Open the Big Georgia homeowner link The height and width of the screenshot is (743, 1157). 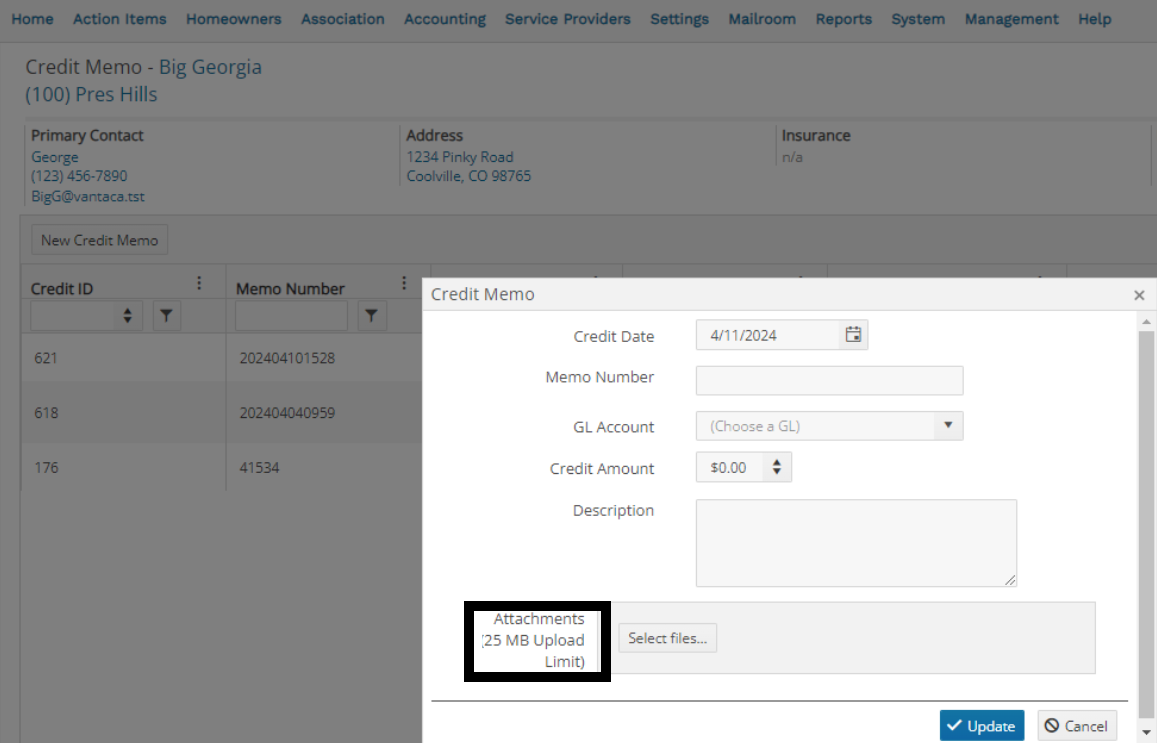(x=210, y=67)
